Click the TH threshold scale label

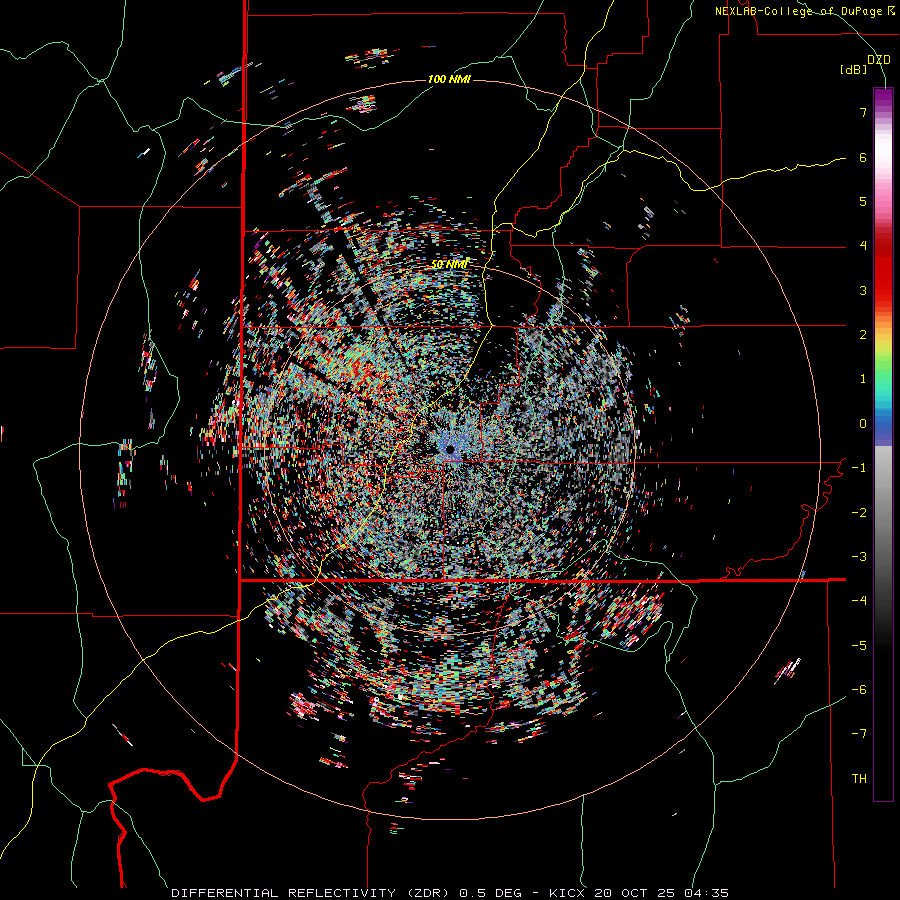coord(859,779)
